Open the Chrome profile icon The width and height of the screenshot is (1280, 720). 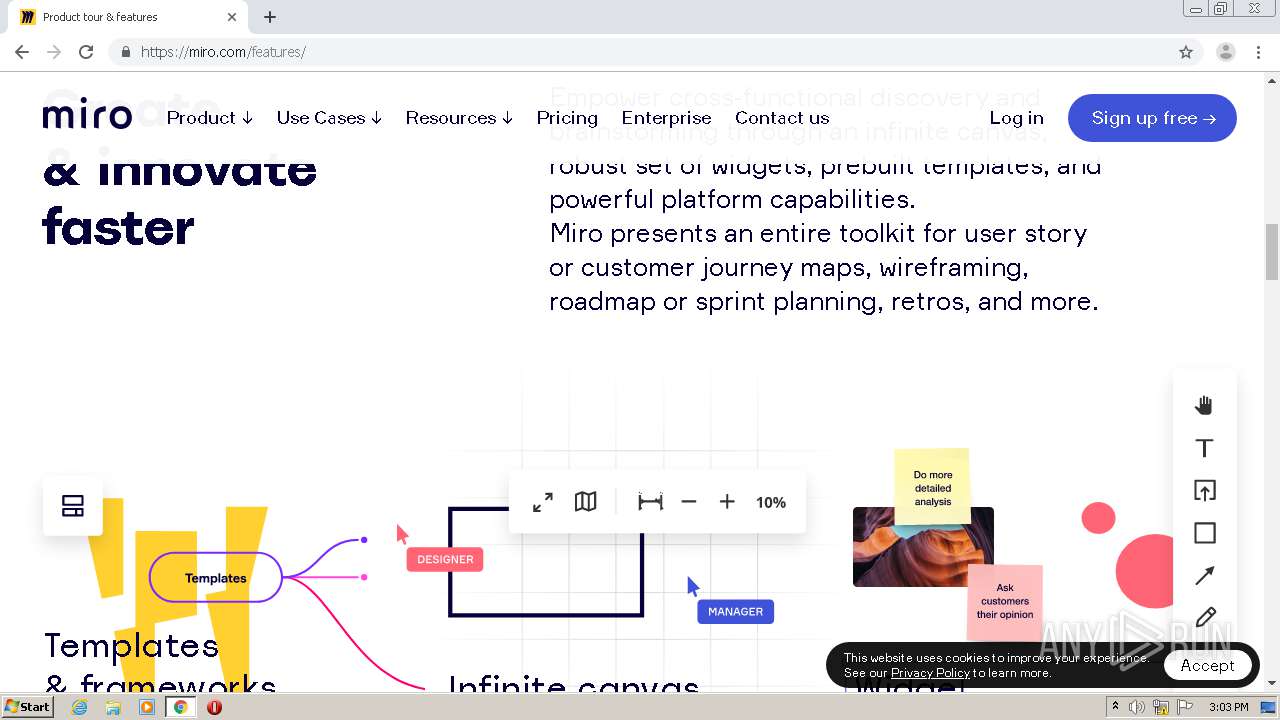(1225, 52)
